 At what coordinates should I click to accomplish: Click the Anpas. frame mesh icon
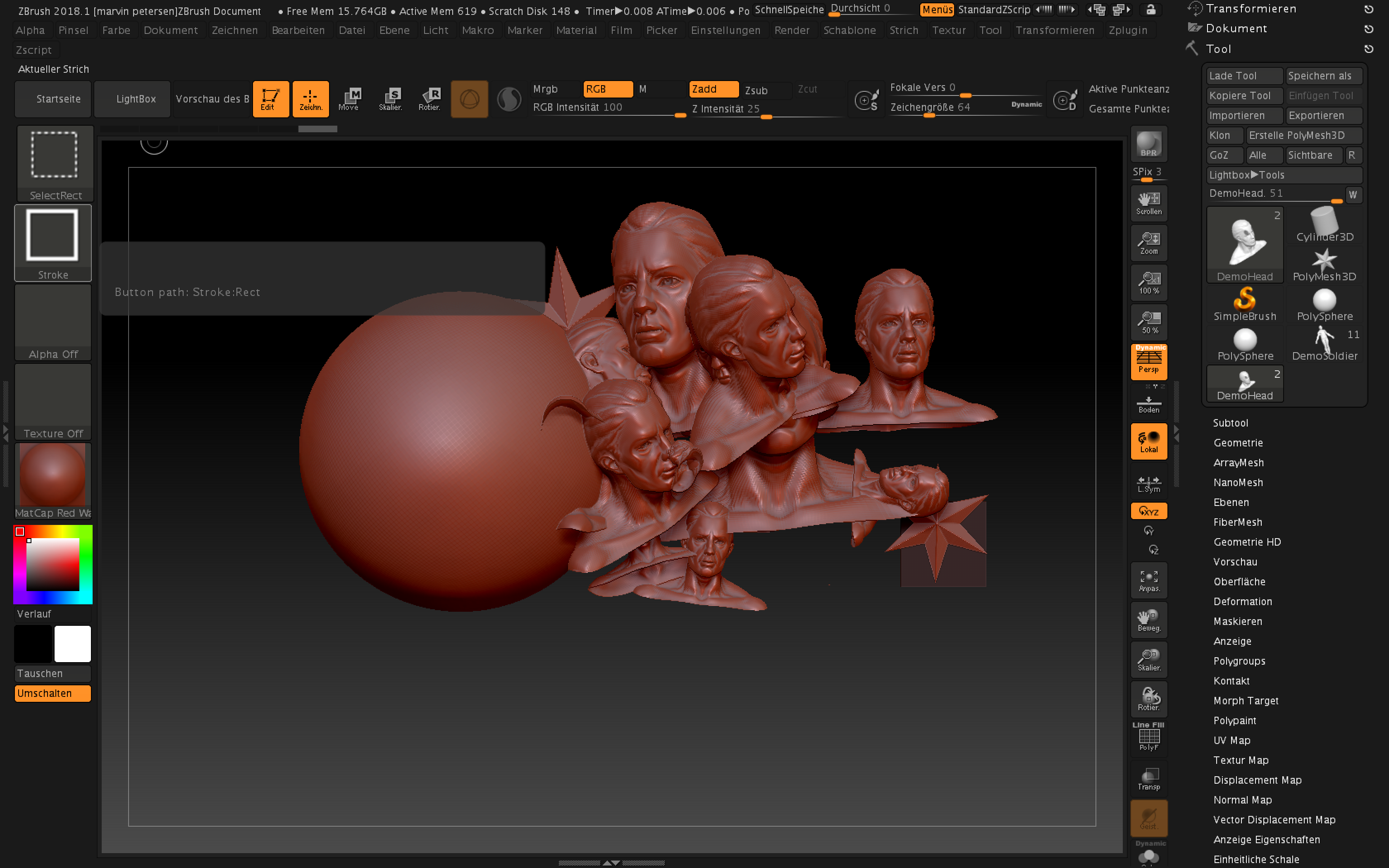[x=1148, y=580]
